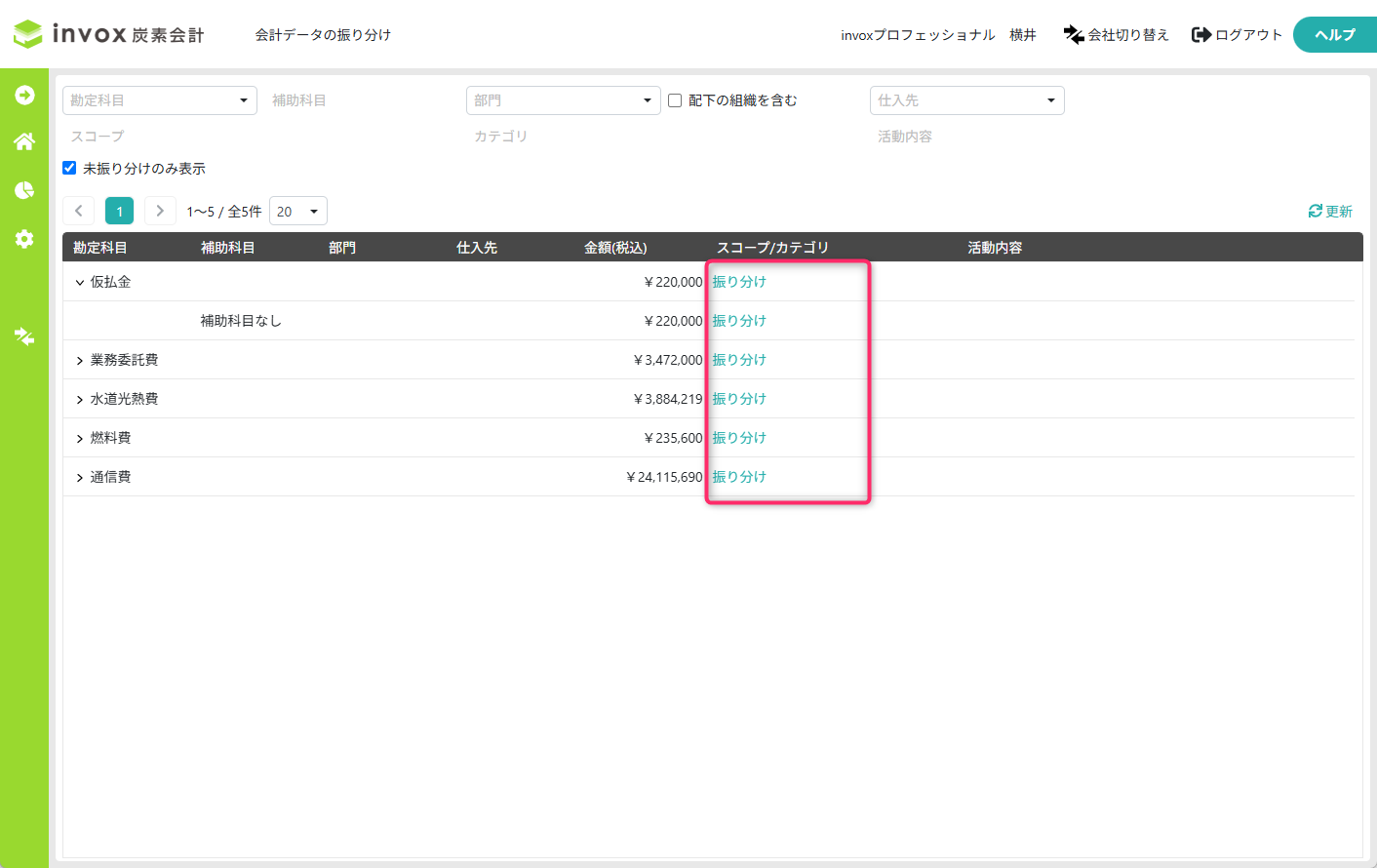Click amount ¥3,472,000
1377x868 pixels.
coord(668,360)
